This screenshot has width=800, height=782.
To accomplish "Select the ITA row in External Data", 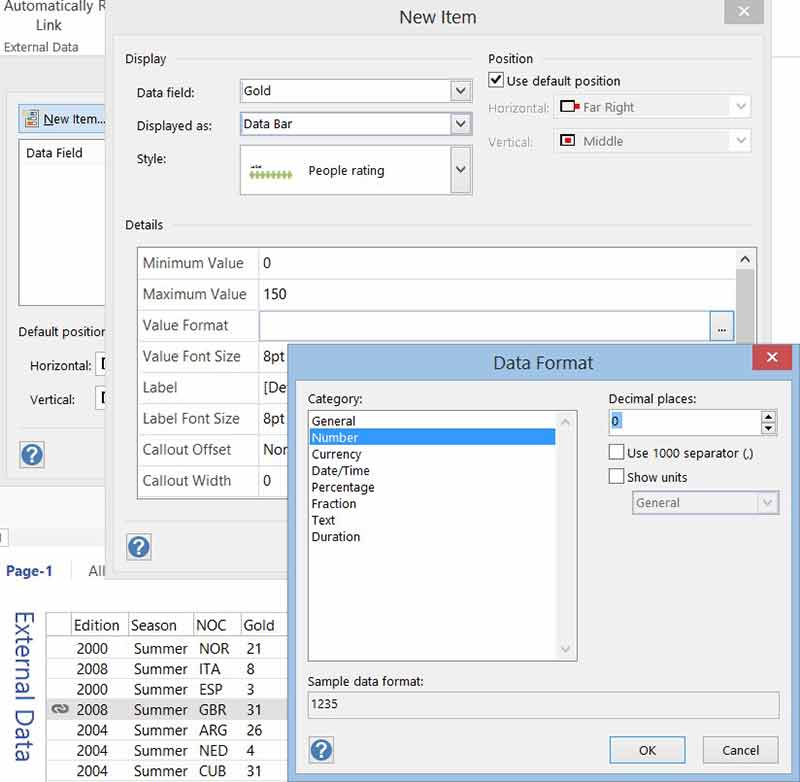I will point(167,669).
